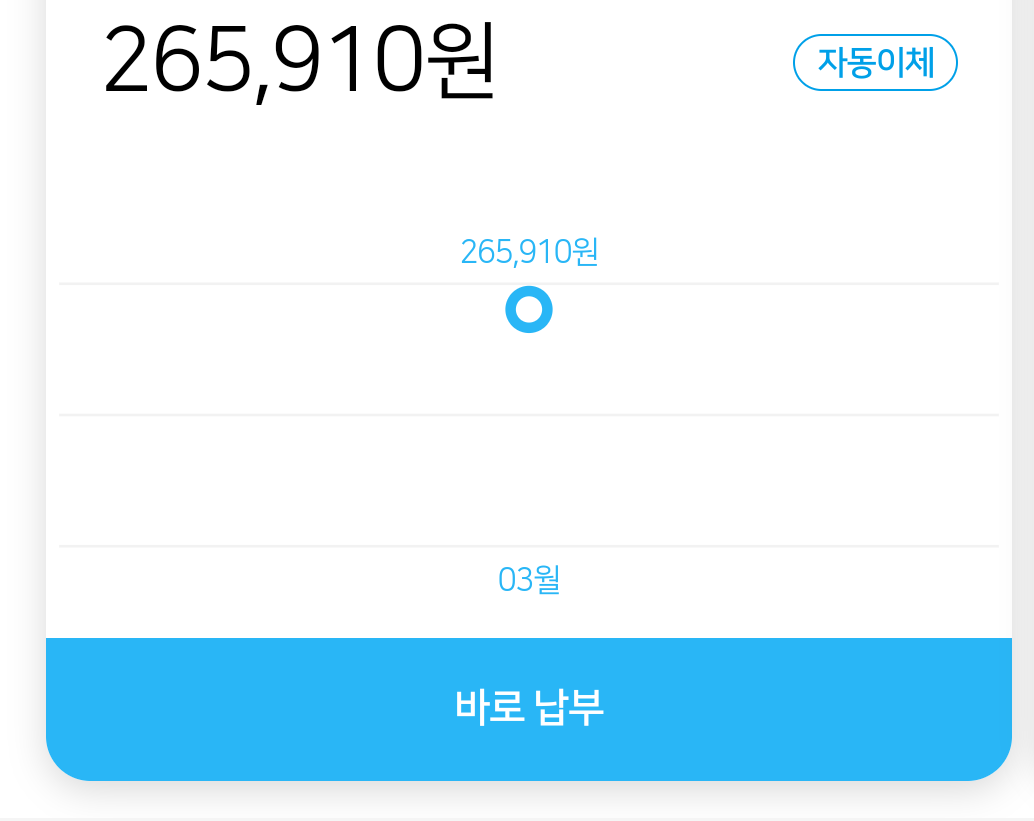This screenshot has width=1034, height=821.
Task: Click the 자동이체 badge
Action: [875, 63]
